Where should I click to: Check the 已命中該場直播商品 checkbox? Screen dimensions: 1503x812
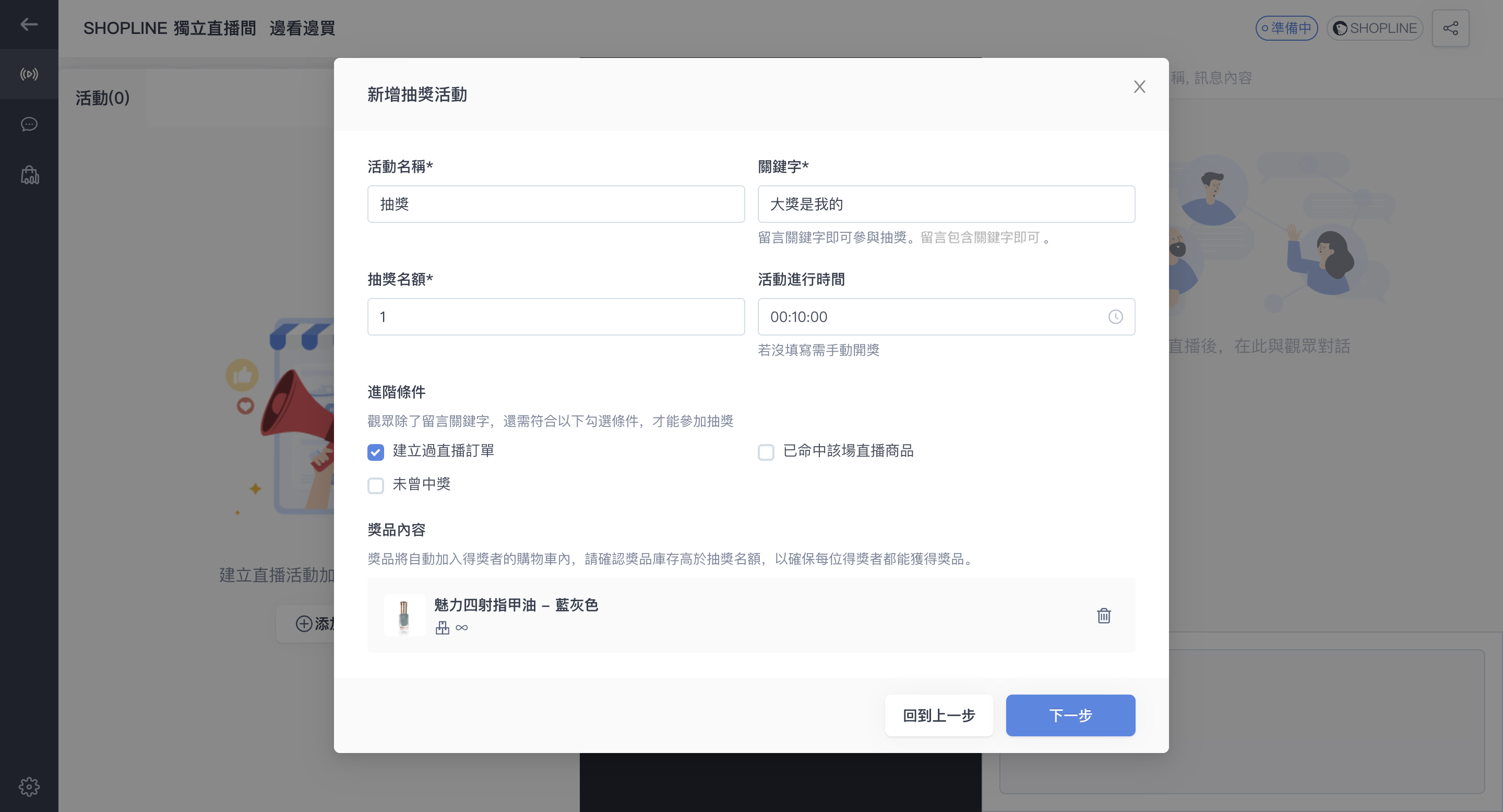[766, 452]
